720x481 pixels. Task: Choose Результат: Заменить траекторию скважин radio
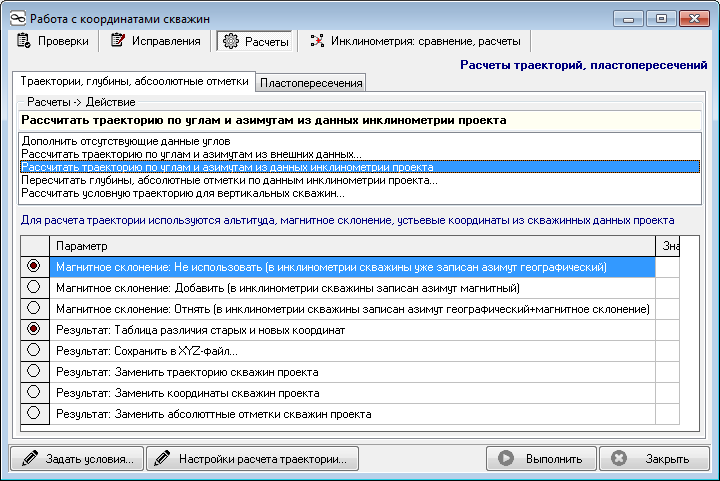click(34, 371)
